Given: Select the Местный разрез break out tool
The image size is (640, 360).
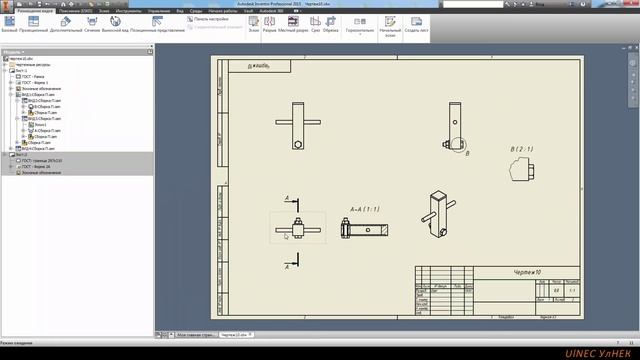Looking at the screenshot, I should [293, 24].
